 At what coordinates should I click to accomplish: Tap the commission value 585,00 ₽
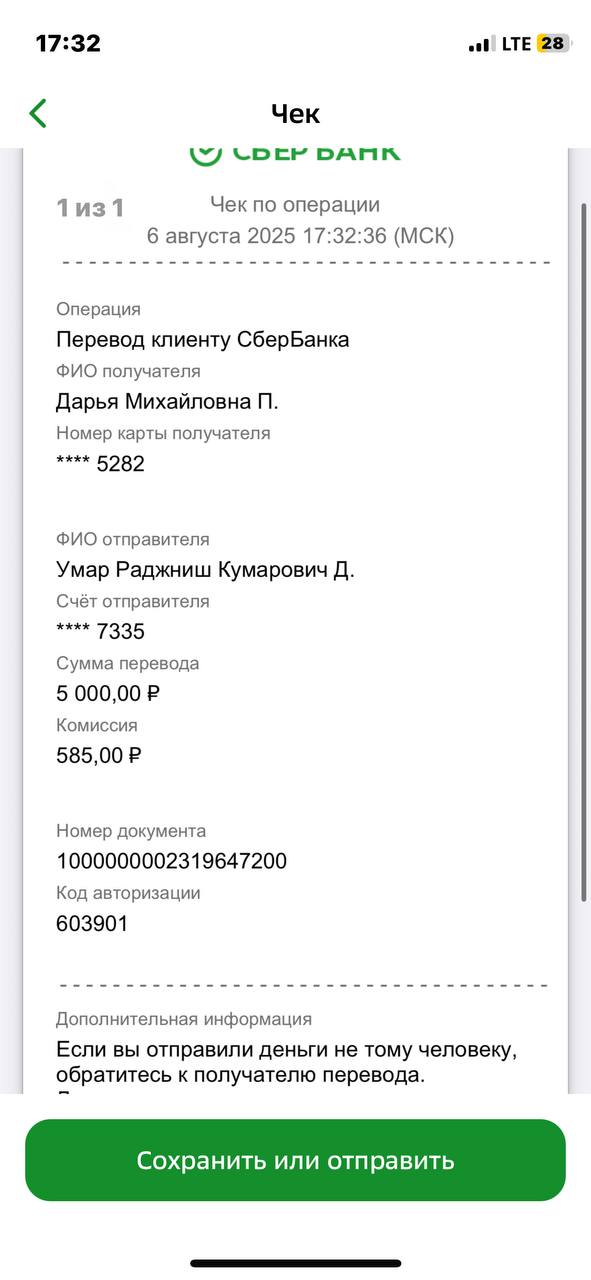point(98,755)
